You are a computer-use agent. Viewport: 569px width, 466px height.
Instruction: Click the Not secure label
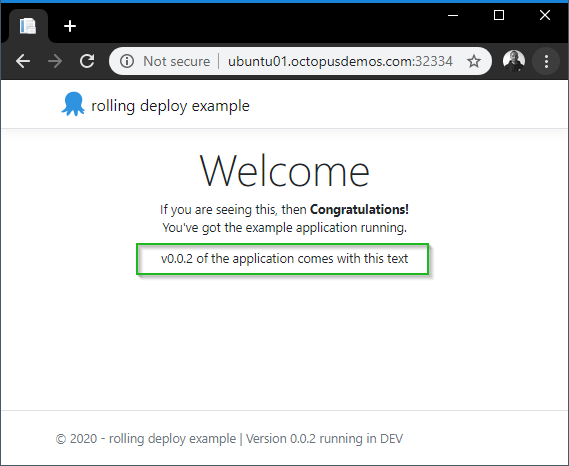pyautogui.click(x=176, y=61)
